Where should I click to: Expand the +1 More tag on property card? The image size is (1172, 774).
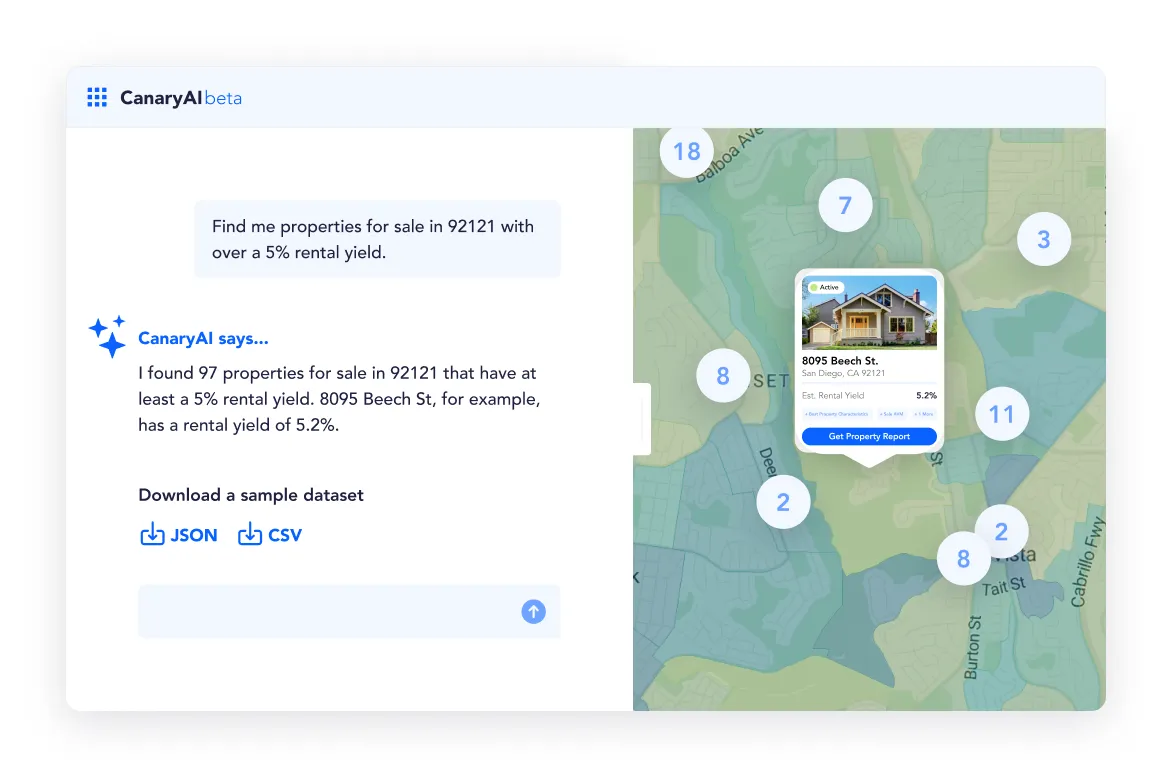925,414
